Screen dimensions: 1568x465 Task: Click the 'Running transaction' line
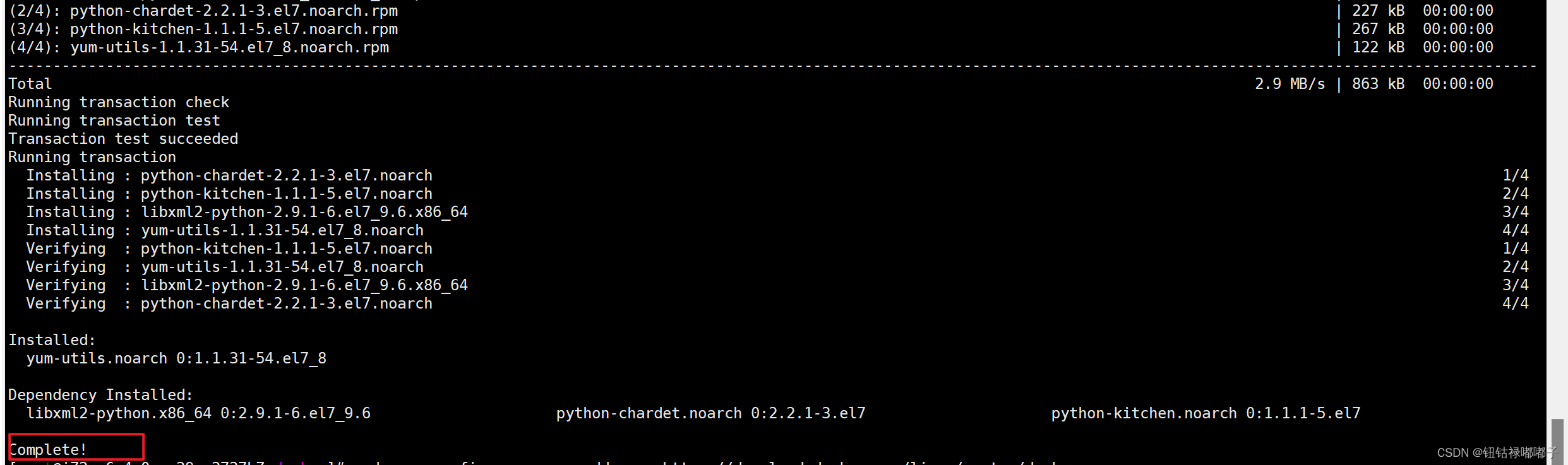point(92,157)
